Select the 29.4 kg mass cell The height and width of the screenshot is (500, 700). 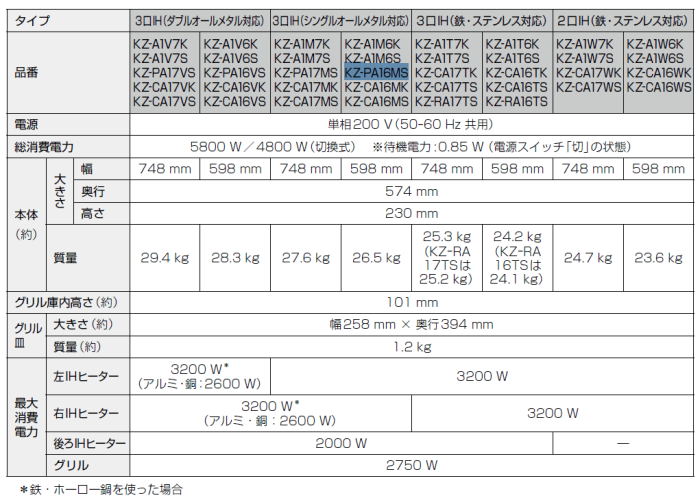point(165,258)
